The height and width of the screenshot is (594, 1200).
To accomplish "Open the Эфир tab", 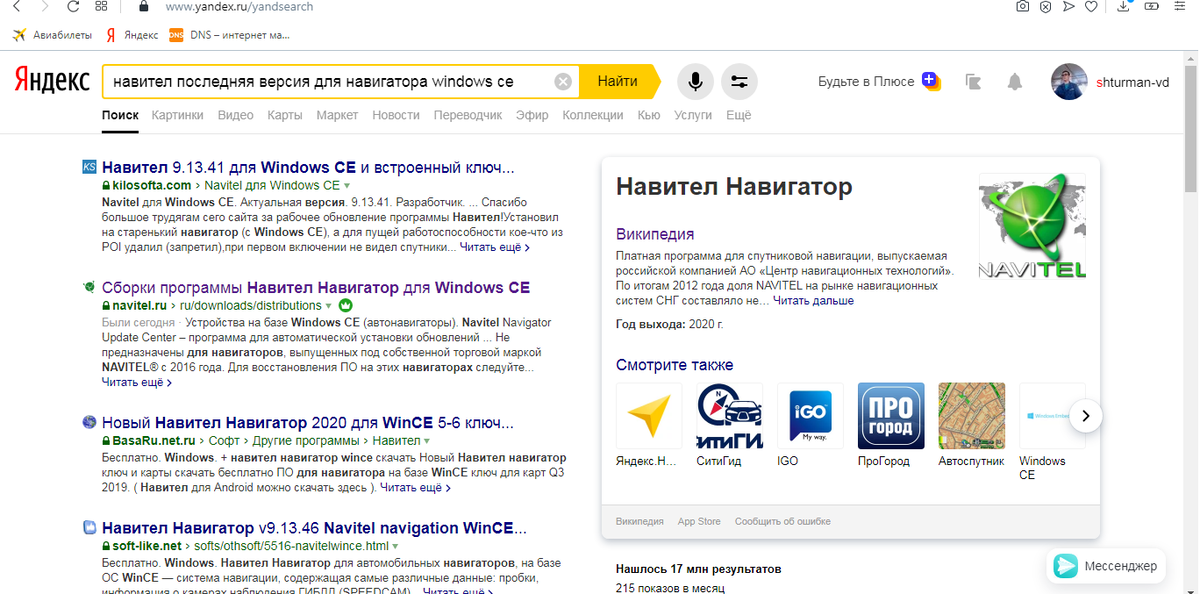I will [x=532, y=115].
